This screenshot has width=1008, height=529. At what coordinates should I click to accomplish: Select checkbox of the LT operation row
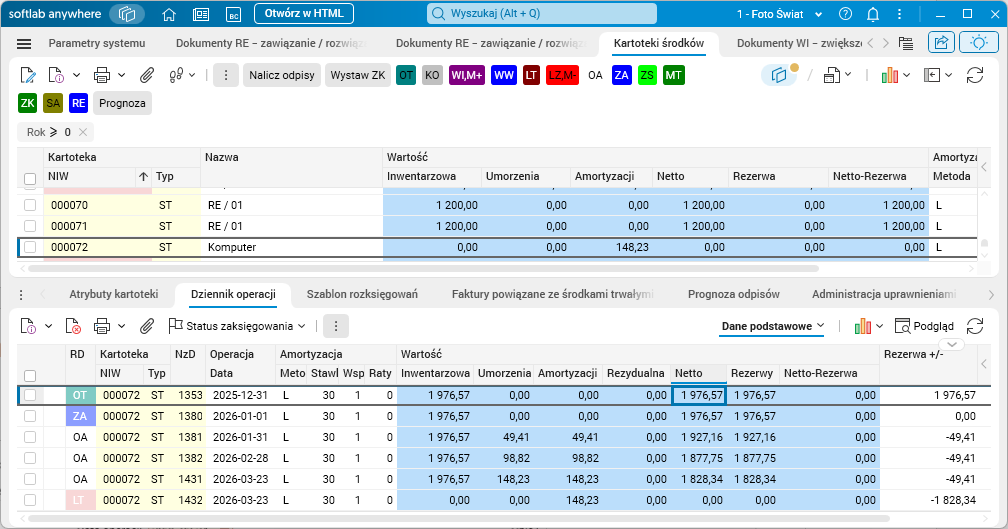pyautogui.click(x=30, y=500)
